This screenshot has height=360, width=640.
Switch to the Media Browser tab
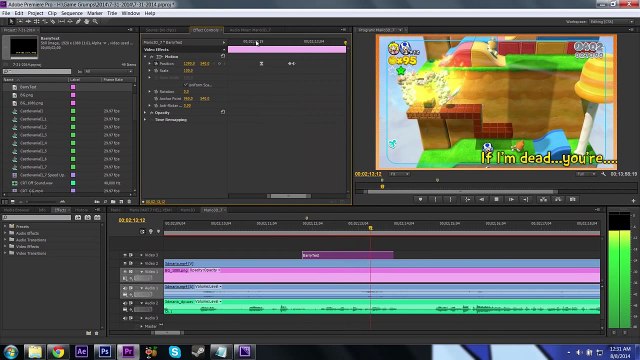(17, 210)
